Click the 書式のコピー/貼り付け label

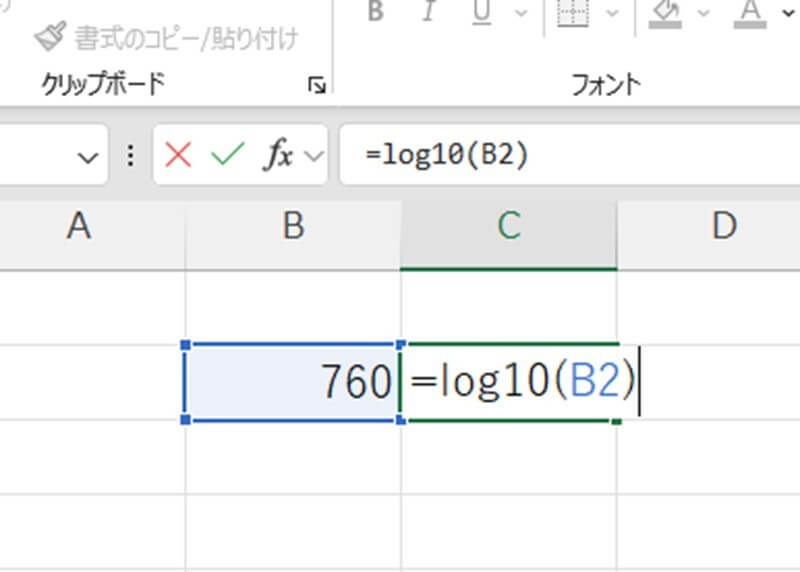point(186,38)
